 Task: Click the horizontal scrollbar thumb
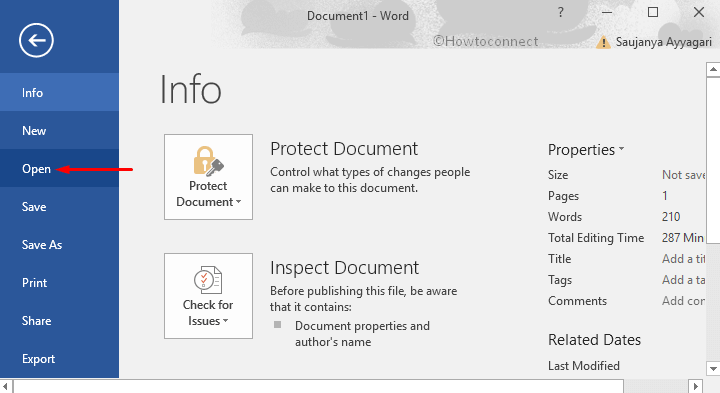pyautogui.click(x=318, y=386)
